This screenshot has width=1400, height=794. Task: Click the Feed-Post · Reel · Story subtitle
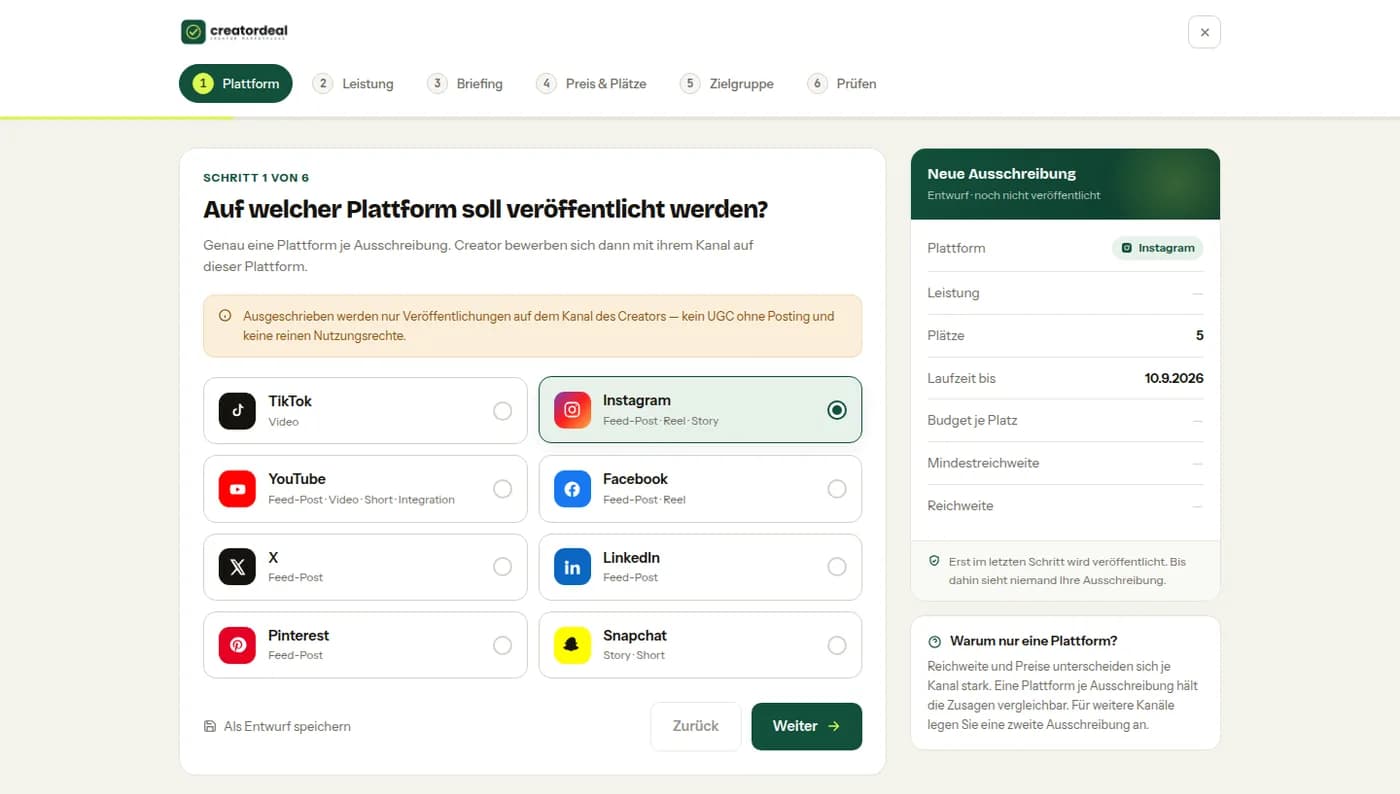click(x=661, y=421)
